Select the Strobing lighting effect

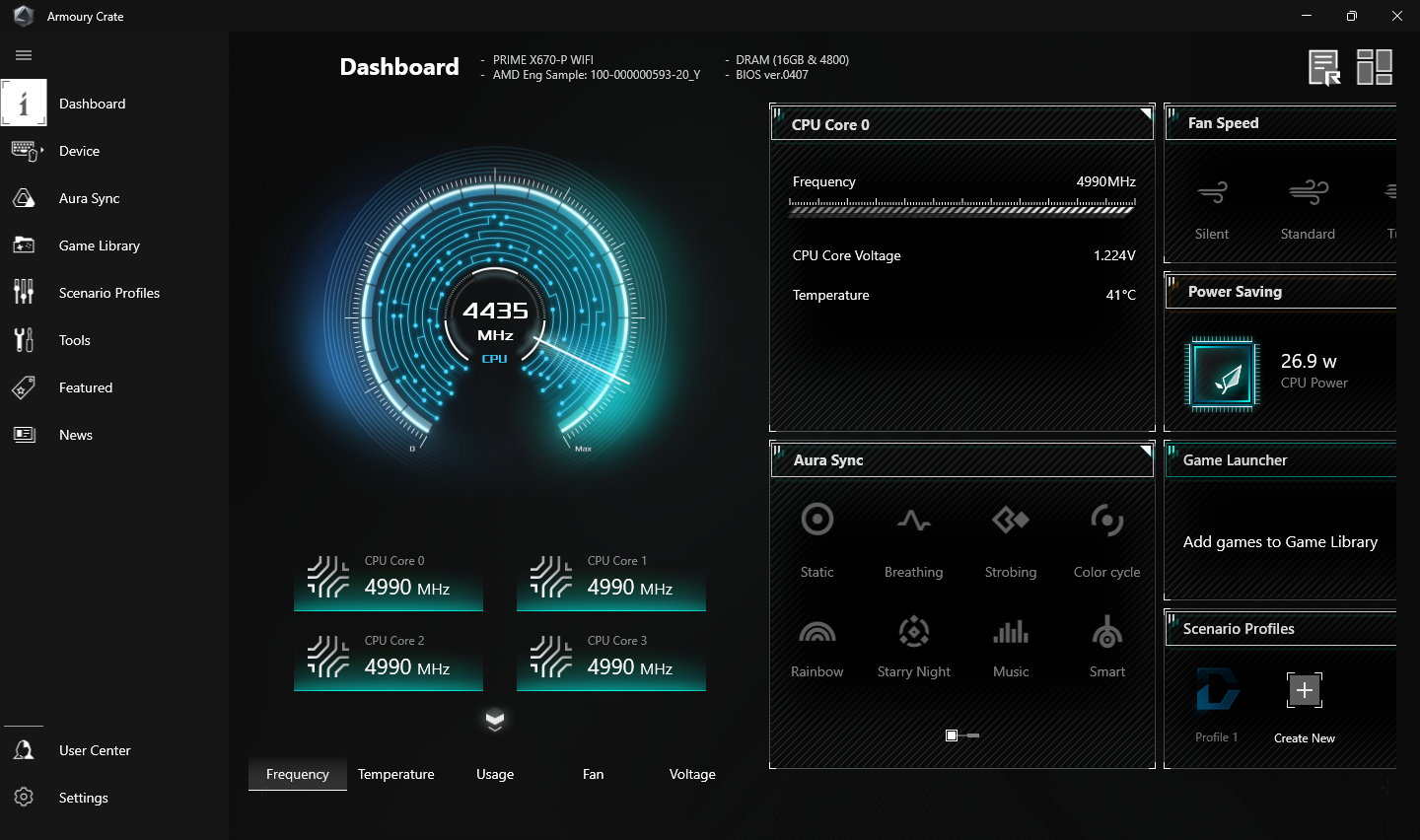click(1010, 520)
